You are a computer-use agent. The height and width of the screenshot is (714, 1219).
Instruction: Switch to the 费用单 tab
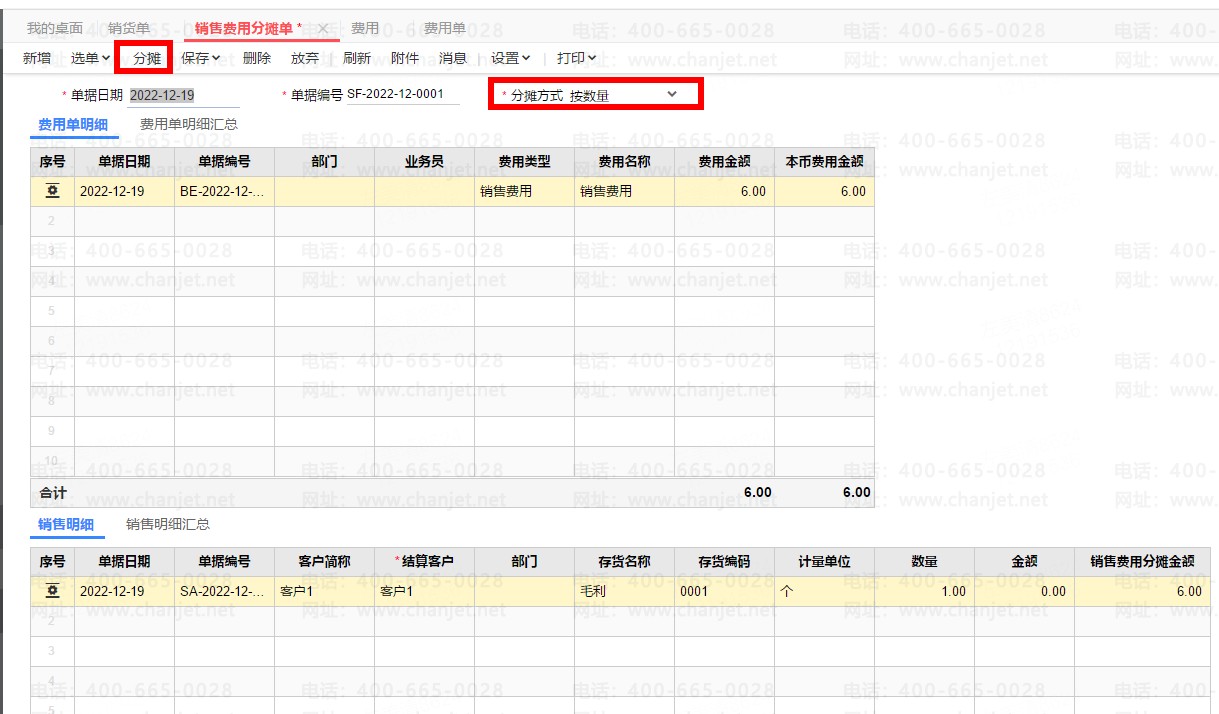[x=445, y=29]
